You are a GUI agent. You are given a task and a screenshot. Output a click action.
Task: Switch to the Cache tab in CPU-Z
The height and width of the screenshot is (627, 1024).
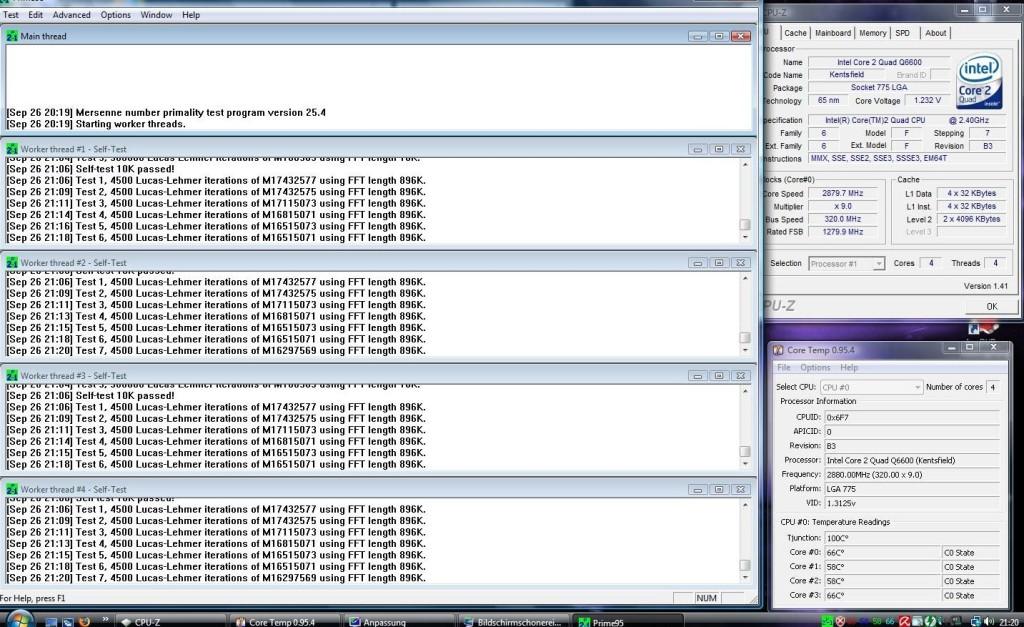coord(795,33)
